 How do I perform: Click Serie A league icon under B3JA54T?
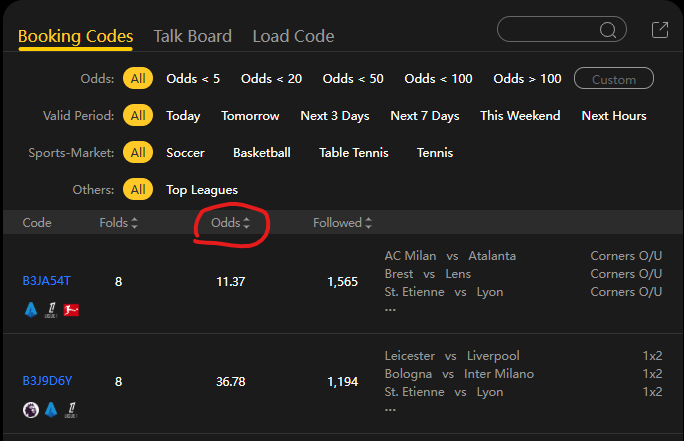point(31,310)
